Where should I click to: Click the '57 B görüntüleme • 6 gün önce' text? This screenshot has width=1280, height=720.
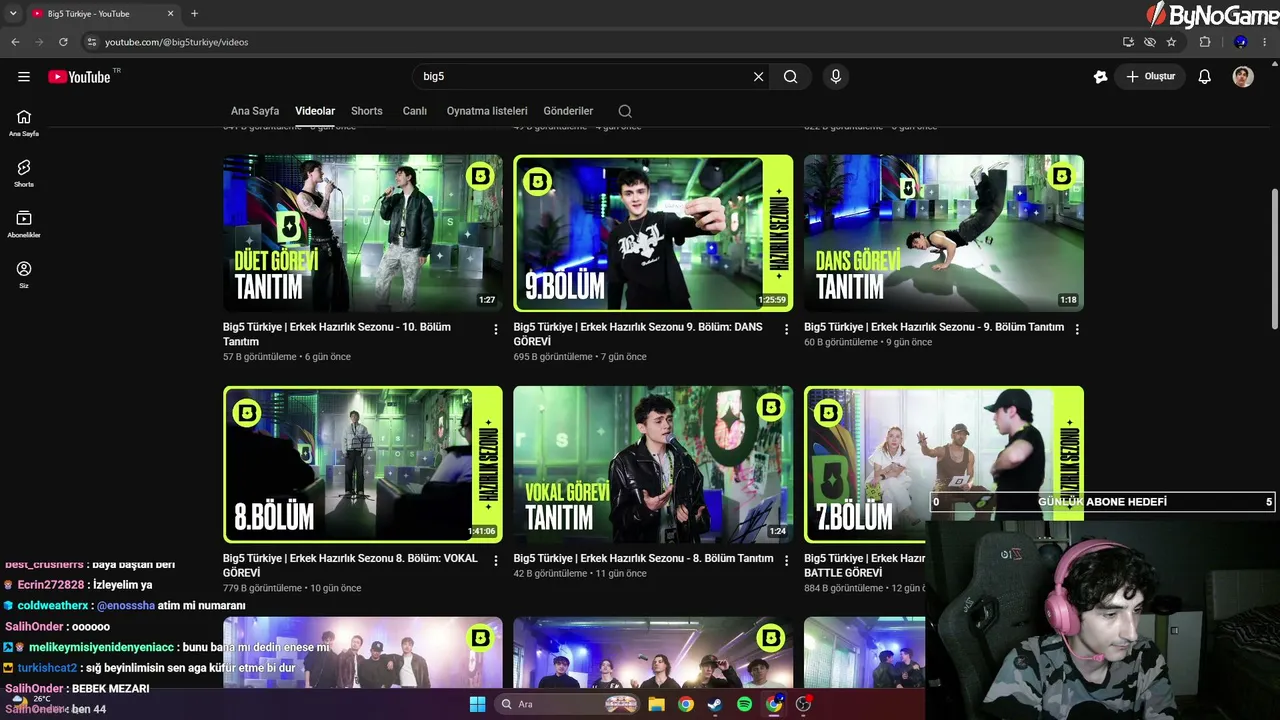[x=287, y=357]
